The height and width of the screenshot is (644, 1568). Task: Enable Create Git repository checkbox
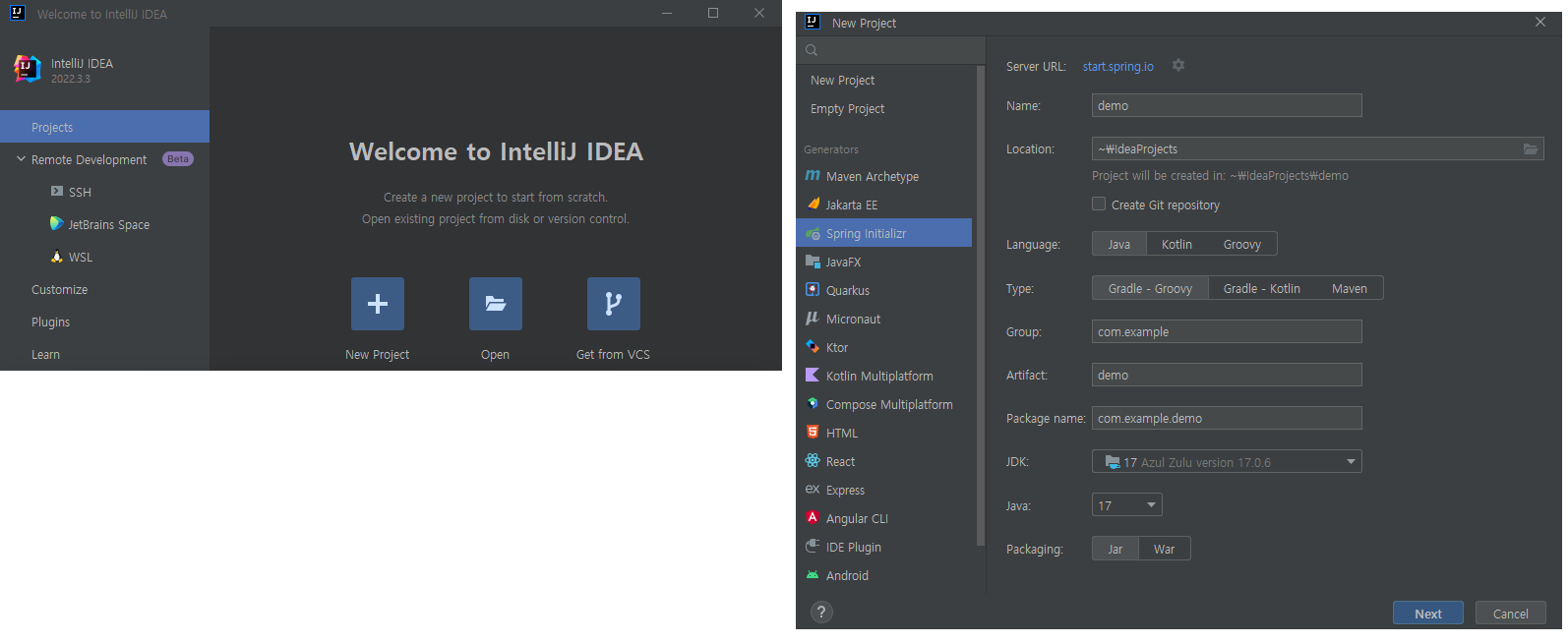[x=1099, y=204]
